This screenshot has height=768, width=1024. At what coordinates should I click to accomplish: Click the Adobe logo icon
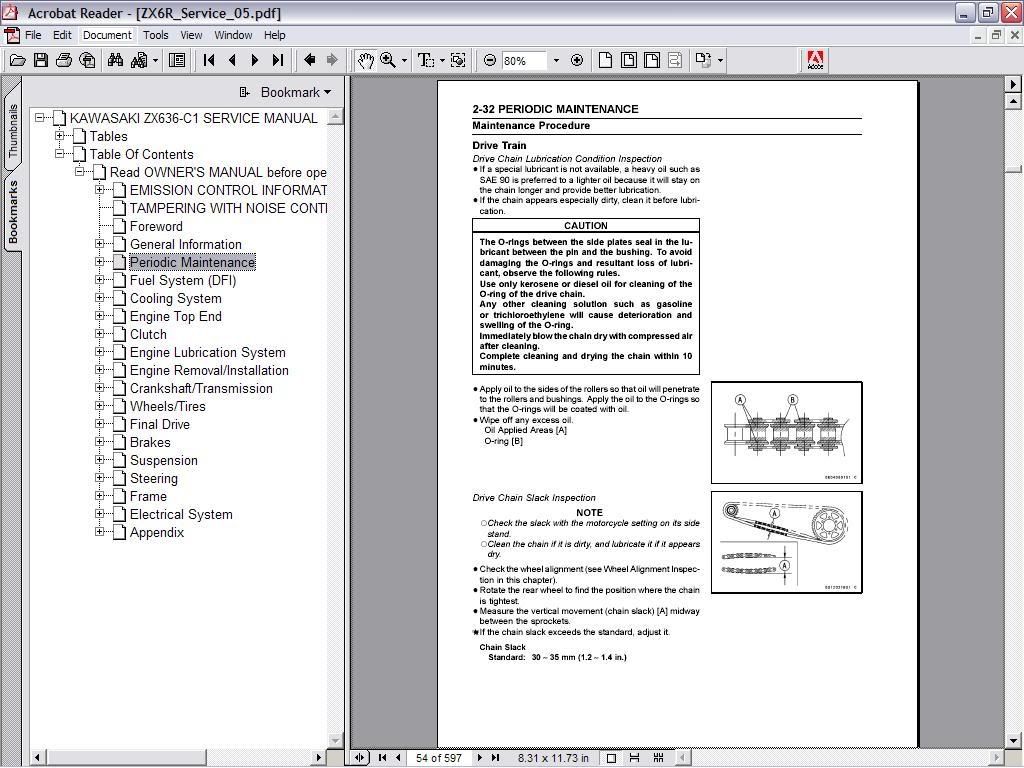coord(815,60)
